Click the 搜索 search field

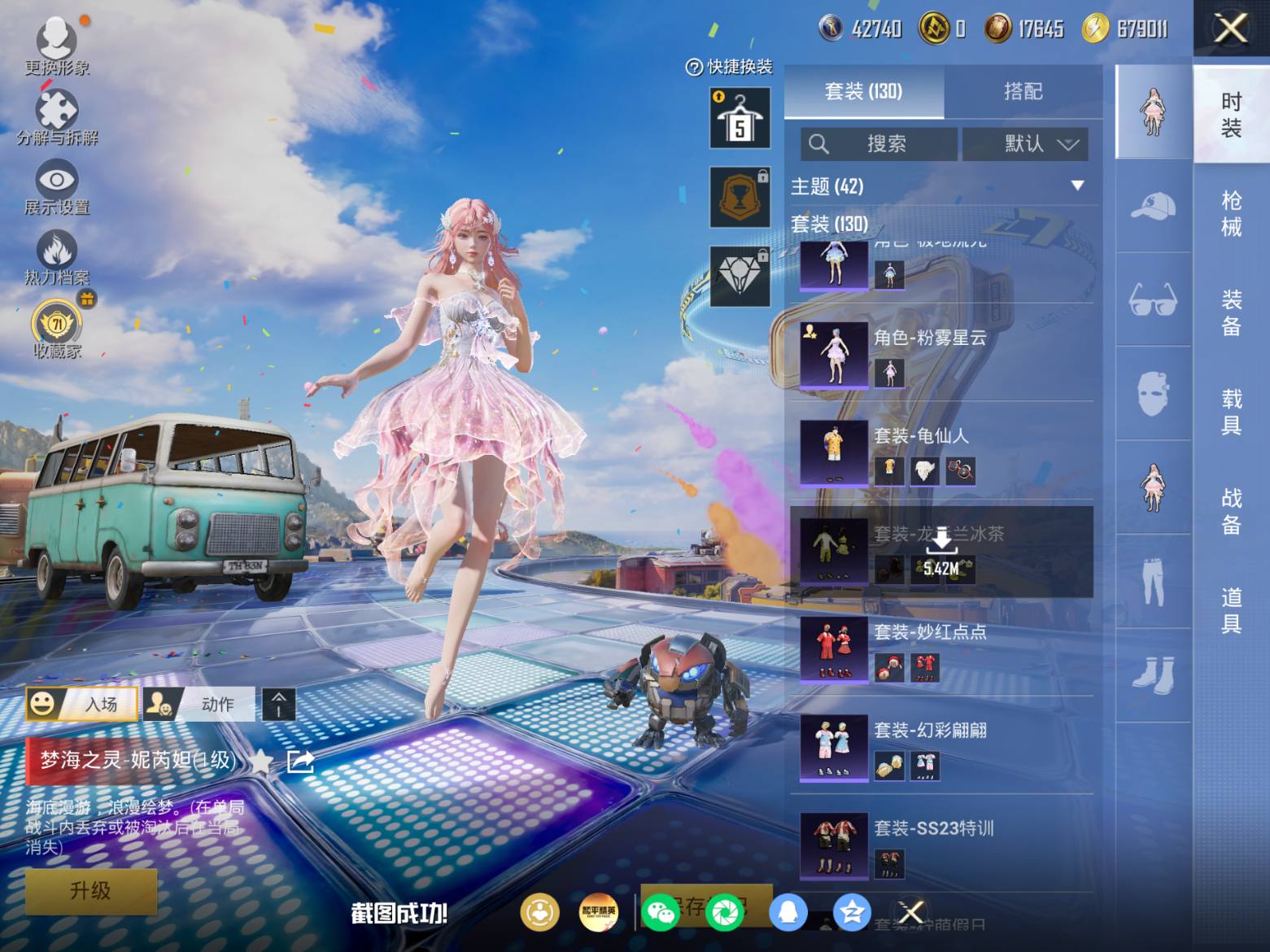pyautogui.click(x=878, y=145)
